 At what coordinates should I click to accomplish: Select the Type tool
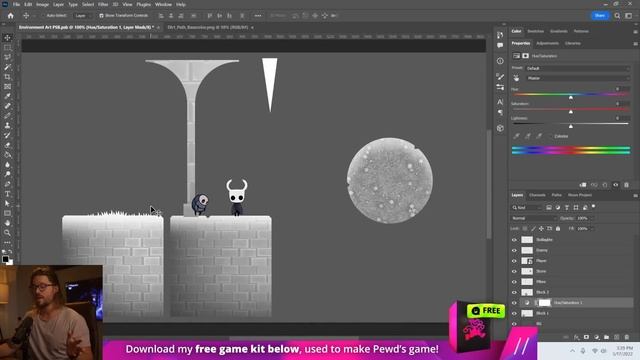tap(7, 194)
